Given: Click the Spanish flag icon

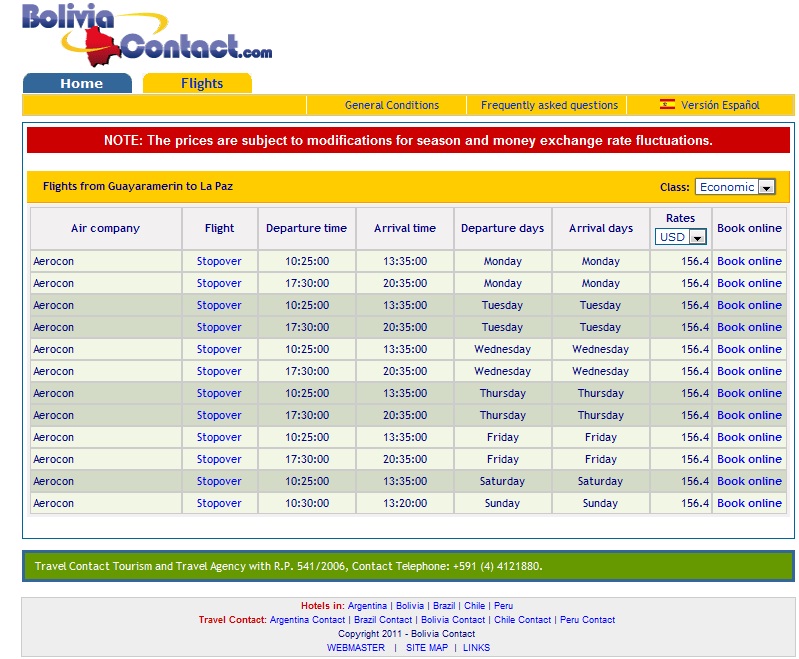Looking at the screenshot, I should (667, 104).
